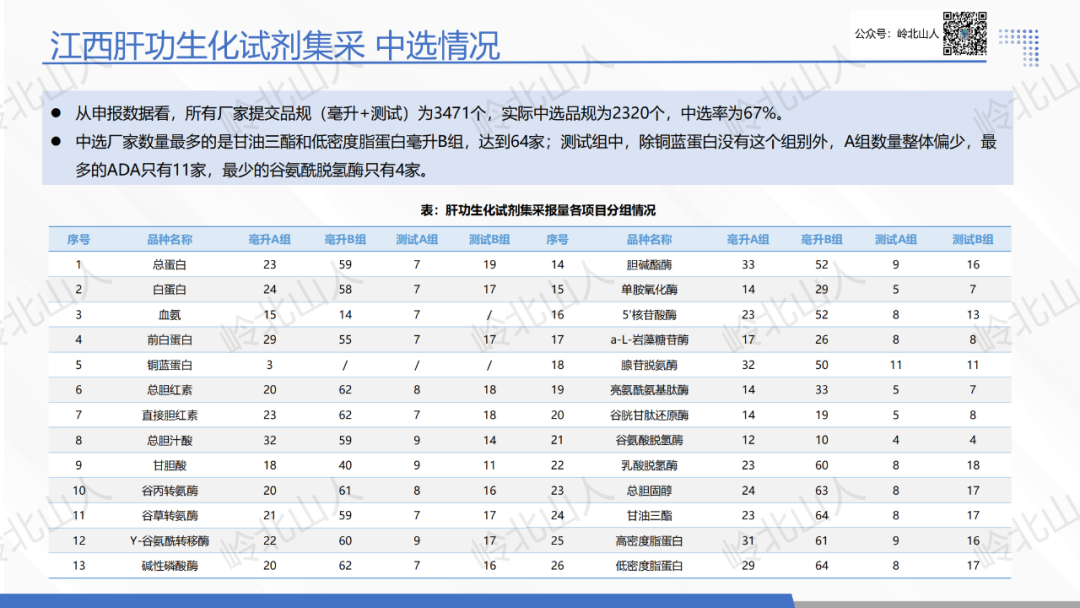
Task: Click sequence number 13
Action: tap(79, 565)
